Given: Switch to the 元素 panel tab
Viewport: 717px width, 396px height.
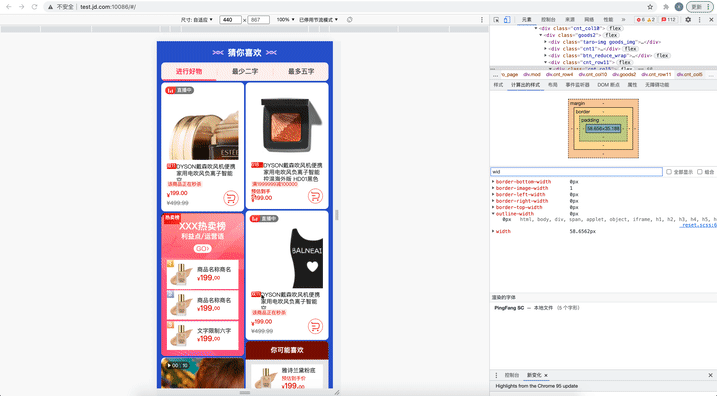Looking at the screenshot, I should click(x=527, y=20).
